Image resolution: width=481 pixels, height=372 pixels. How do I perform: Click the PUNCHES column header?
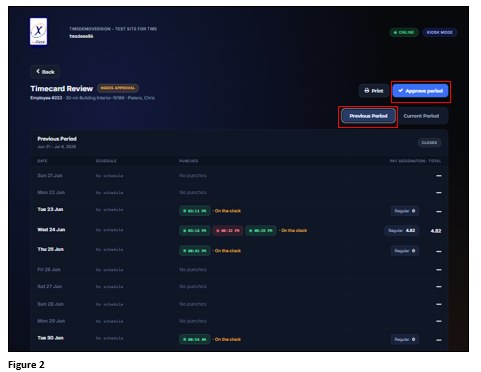189,161
